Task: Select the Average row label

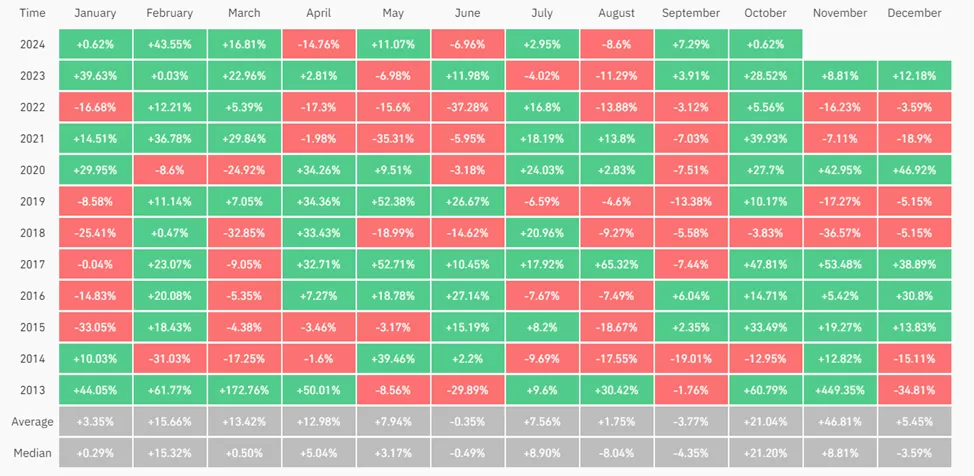Action: click(x=30, y=422)
